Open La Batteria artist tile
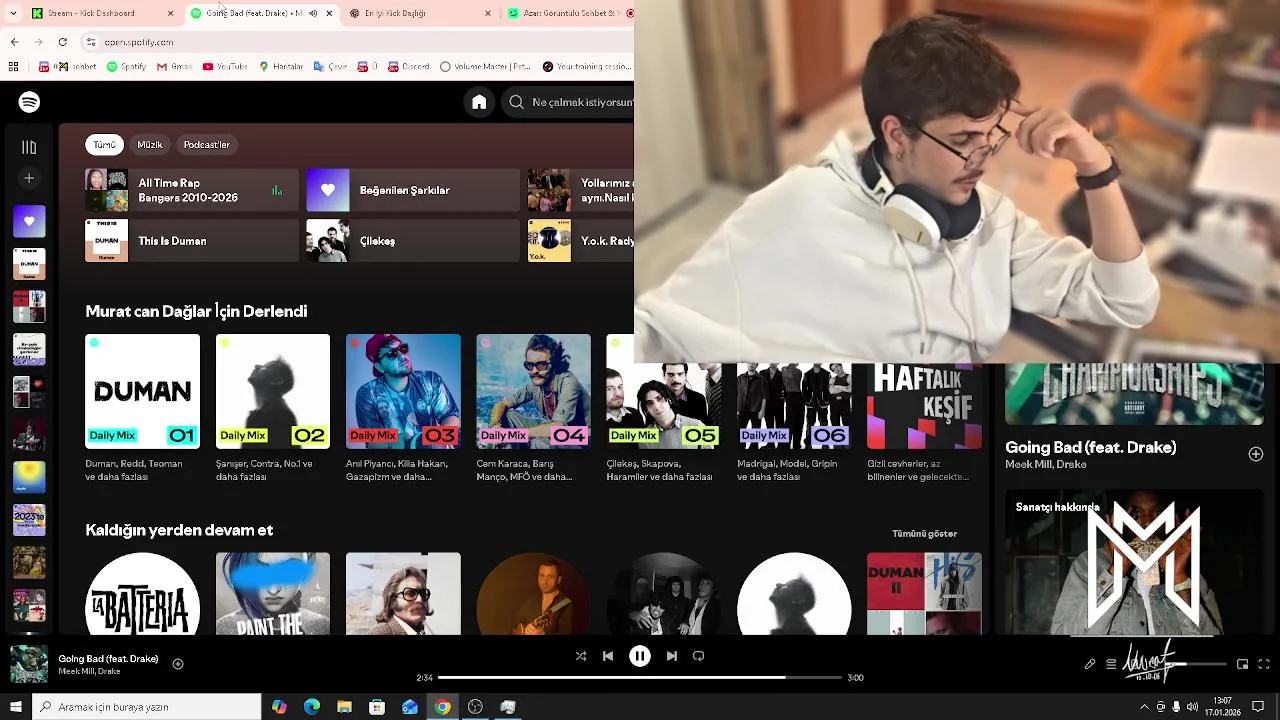1280x720 pixels. pyautogui.click(x=142, y=594)
